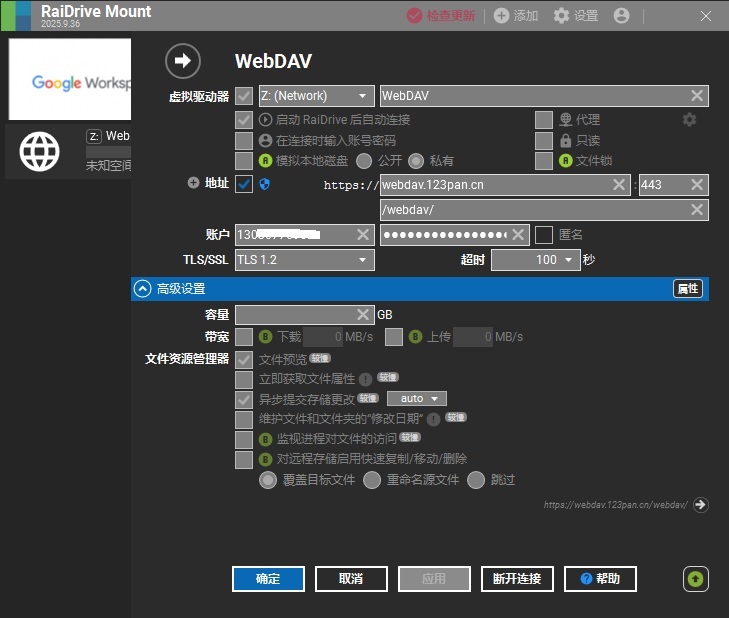Click the disconnect button
Screen dimensions: 729x618
517,579
